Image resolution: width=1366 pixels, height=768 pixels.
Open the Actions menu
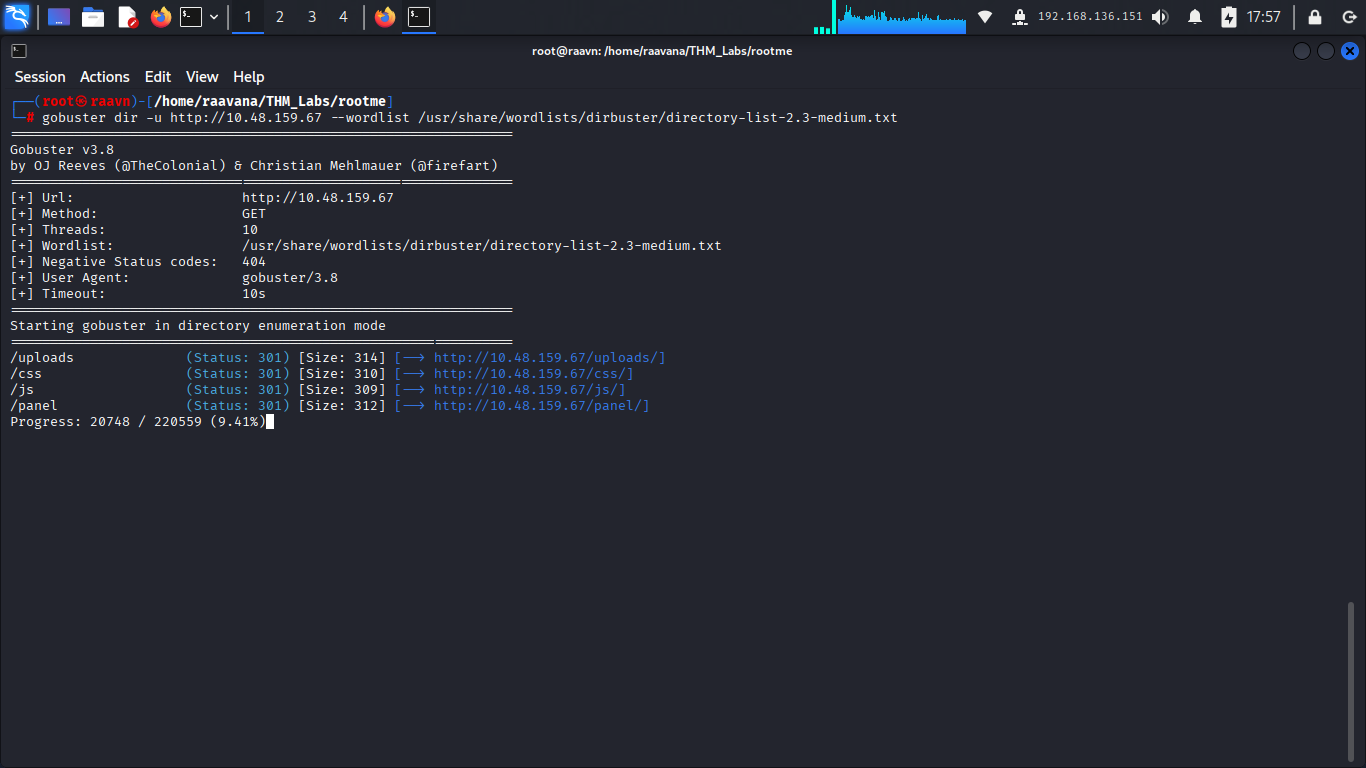105,77
